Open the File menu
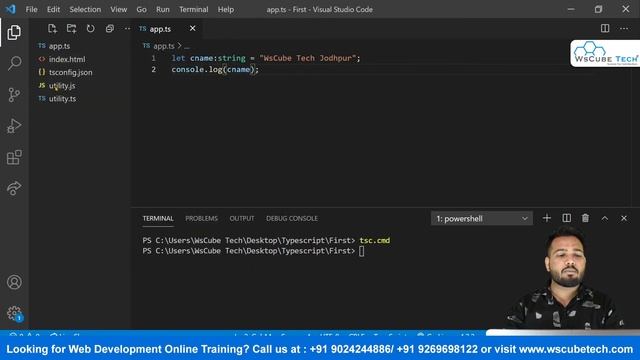This screenshot has height=360, width=640. coord(31,9)
